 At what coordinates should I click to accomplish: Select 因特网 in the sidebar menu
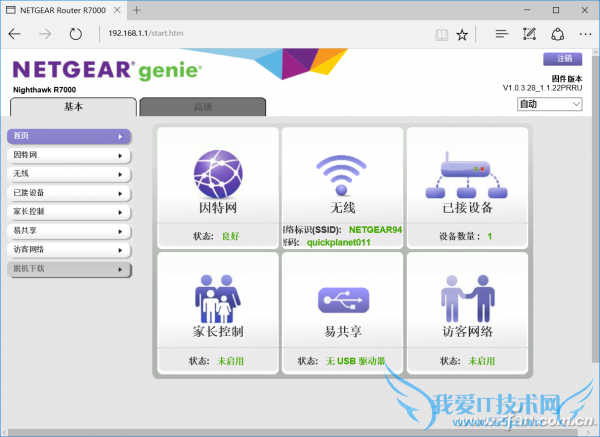(x=69, y=155)
